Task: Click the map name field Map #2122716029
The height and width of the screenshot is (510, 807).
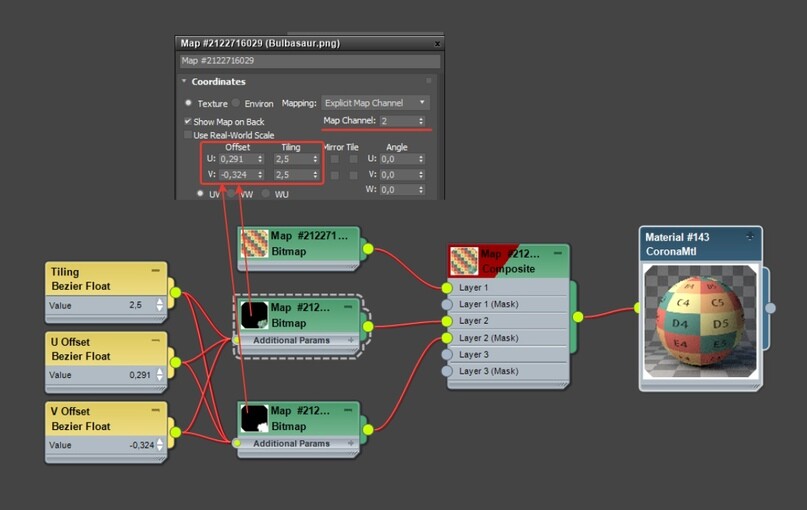Action: 310,61
